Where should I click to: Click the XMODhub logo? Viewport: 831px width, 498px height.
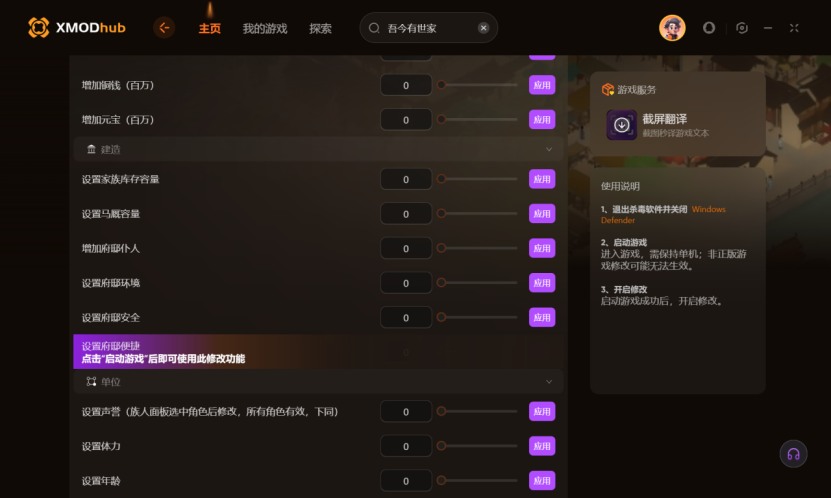tap(77, 28)
